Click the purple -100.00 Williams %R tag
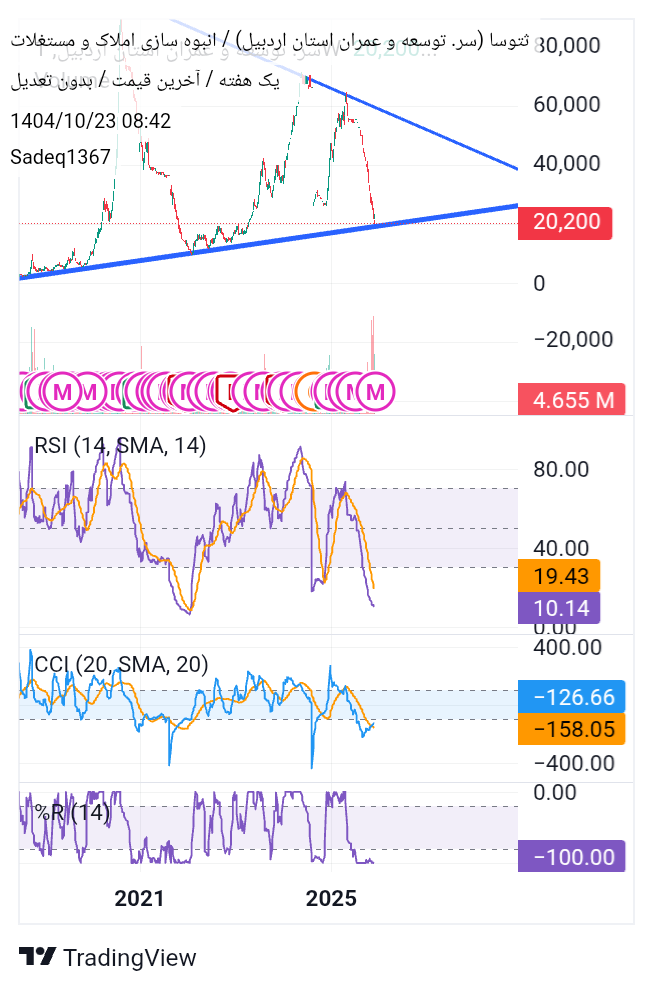 pyautogui.click(x=572, y=857)
